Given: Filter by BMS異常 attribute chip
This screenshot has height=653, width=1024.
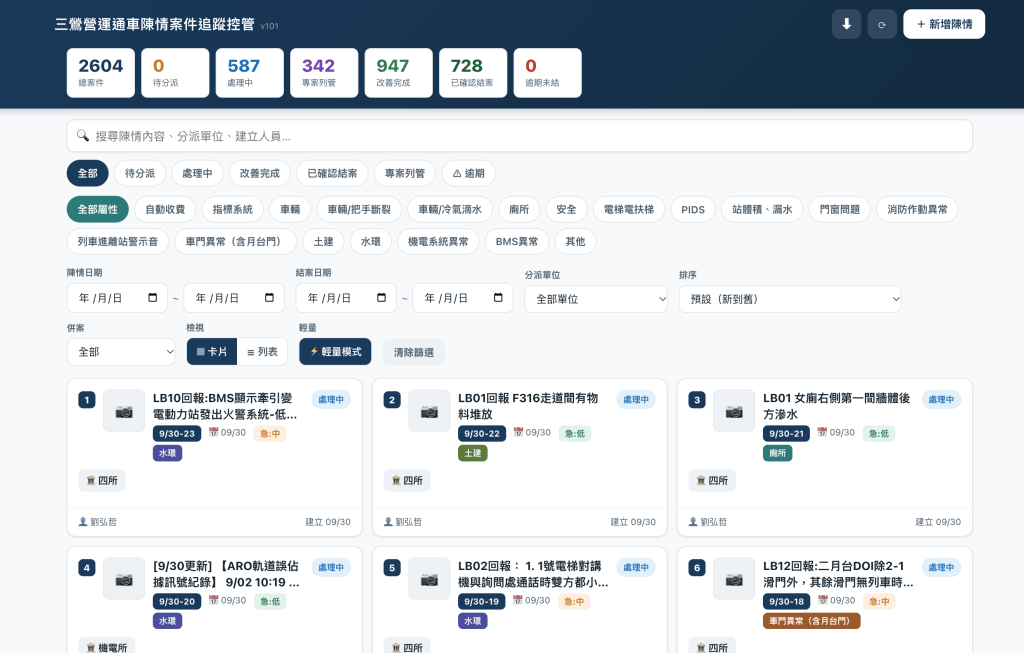Looking at the screenshot, I should pyautogui.click(x=517, y=242).
